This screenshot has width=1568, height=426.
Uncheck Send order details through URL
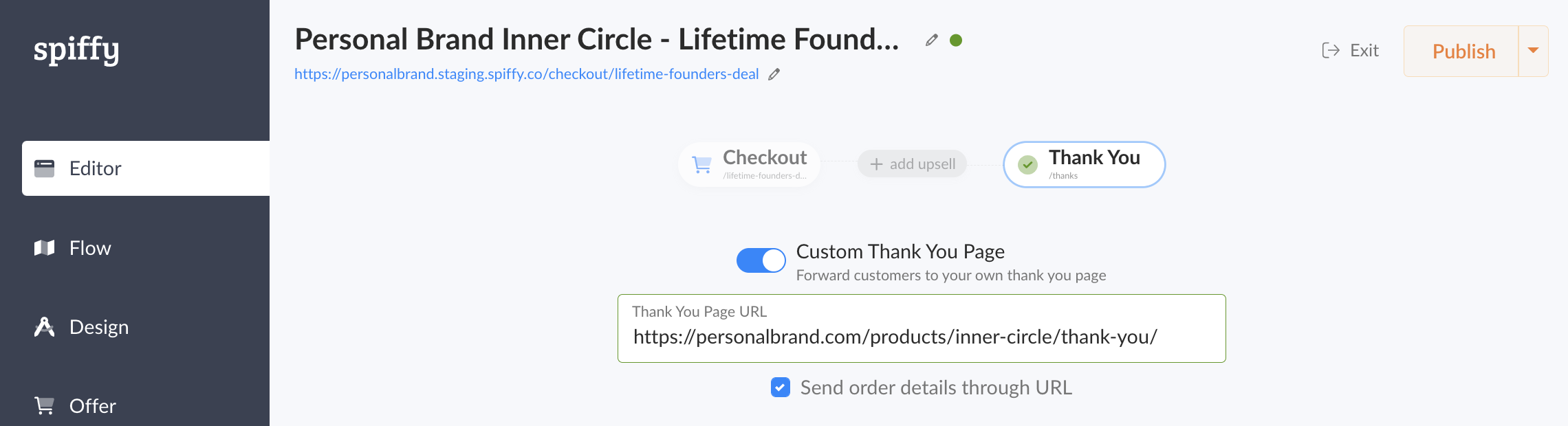[780, 388]
